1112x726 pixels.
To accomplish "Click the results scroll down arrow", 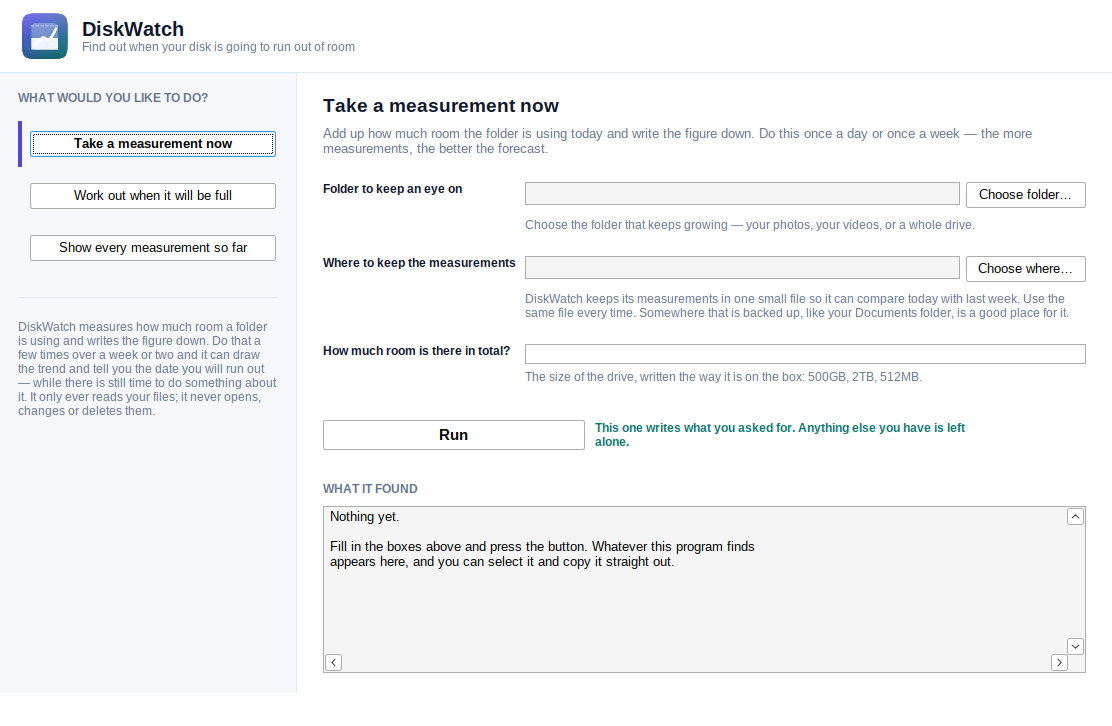I will [1075, 646].
